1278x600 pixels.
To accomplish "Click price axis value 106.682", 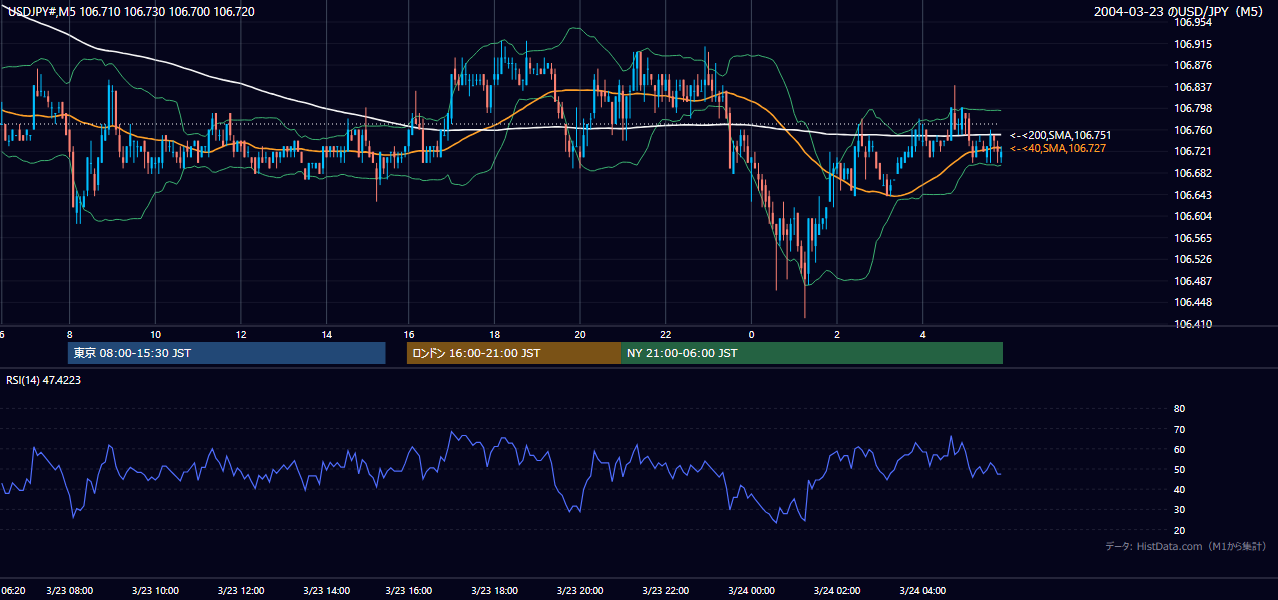I will [x=1193, y=173].
